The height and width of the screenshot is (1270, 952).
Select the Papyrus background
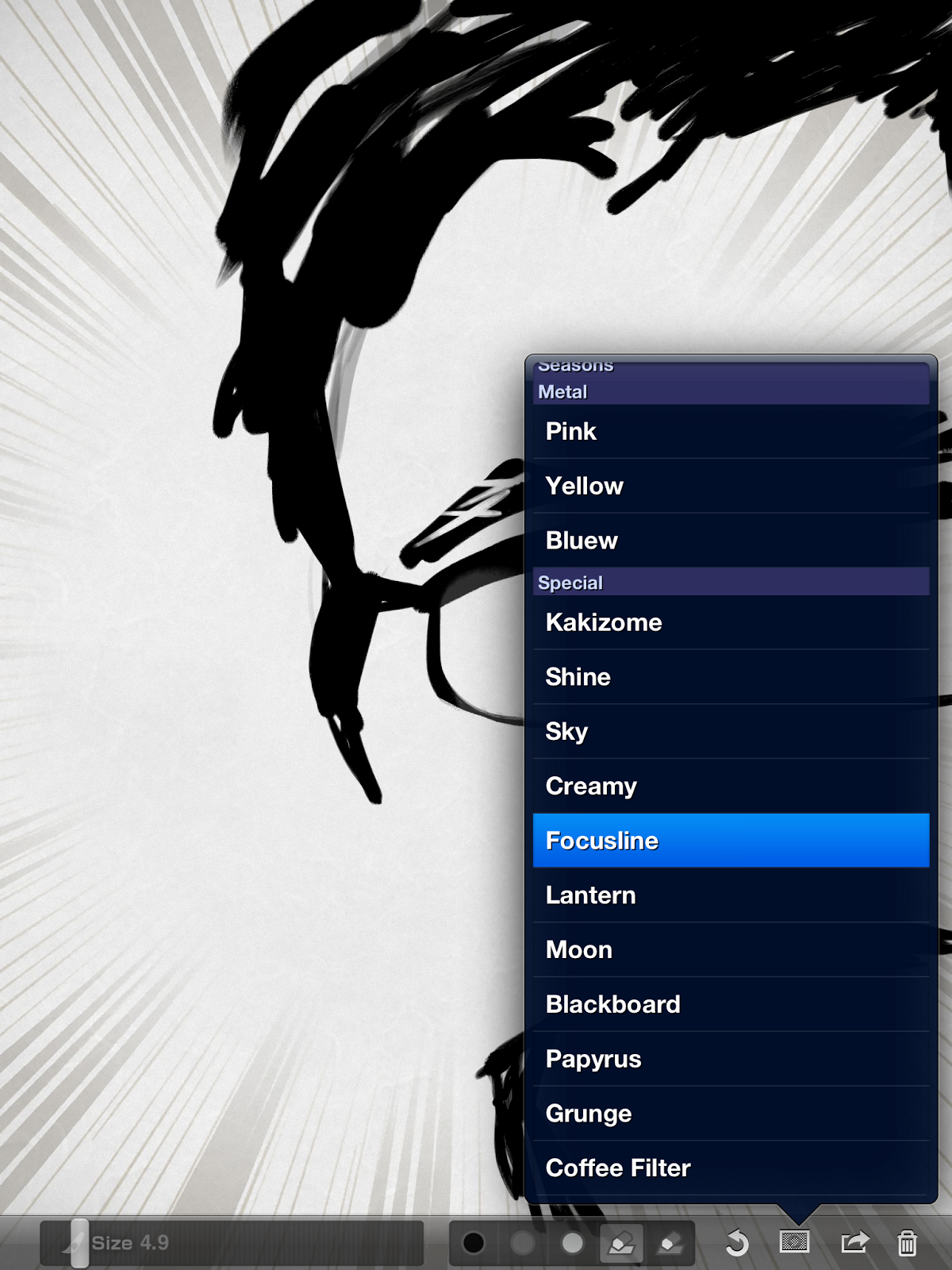pyautogui.click(x=731, y=1059)
